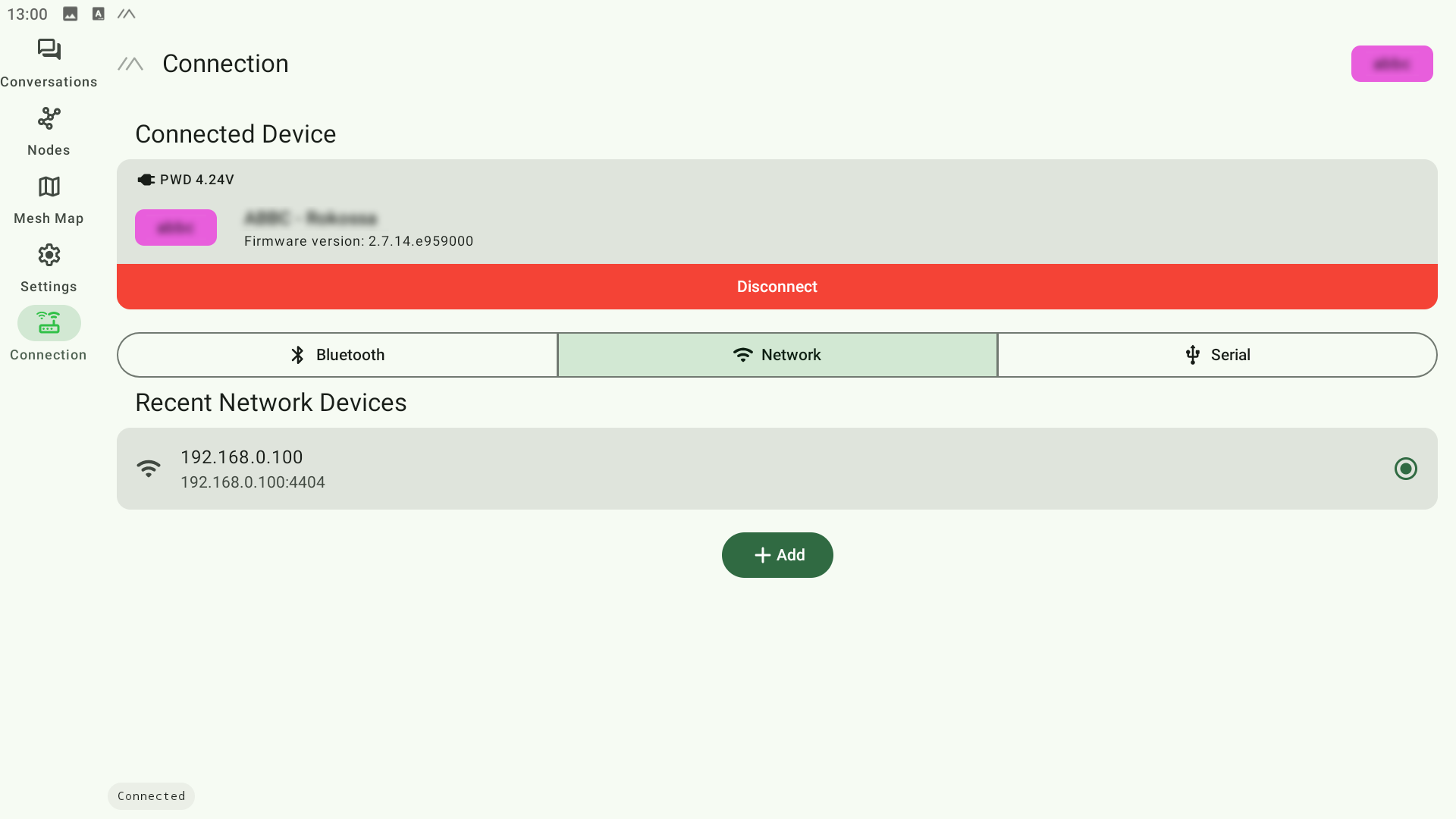The height and width of the screenshot is (819, 1456).
Task: Switch to the Network tab
Action: [x=777, y=355]
